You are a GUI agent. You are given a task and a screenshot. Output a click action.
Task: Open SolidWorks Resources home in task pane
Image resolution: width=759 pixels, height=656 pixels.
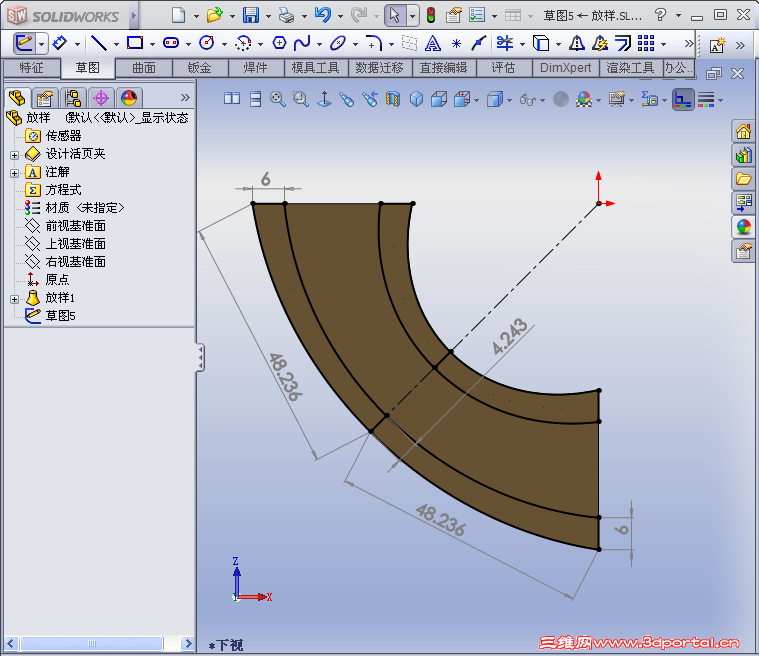[743, 131]
